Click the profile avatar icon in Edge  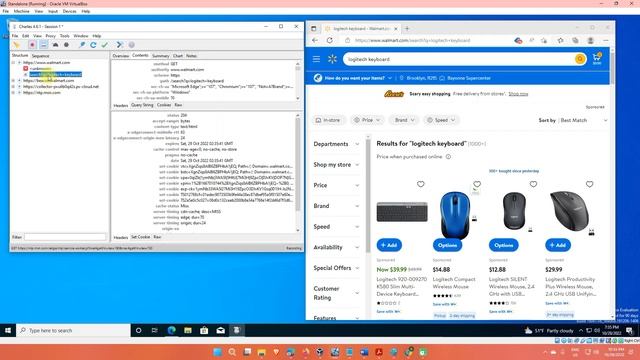pos(590,40)
